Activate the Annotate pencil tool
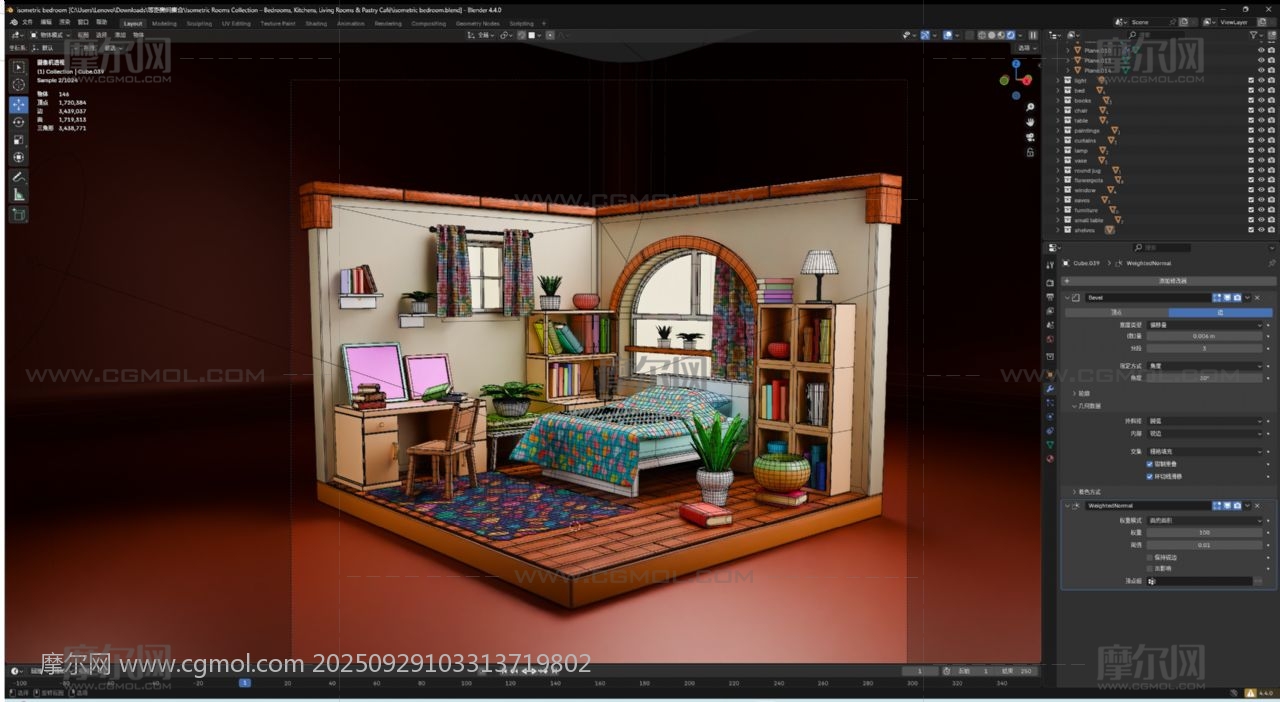The height and width of the screenshot is (702, 1280). [x=18, y=177]
